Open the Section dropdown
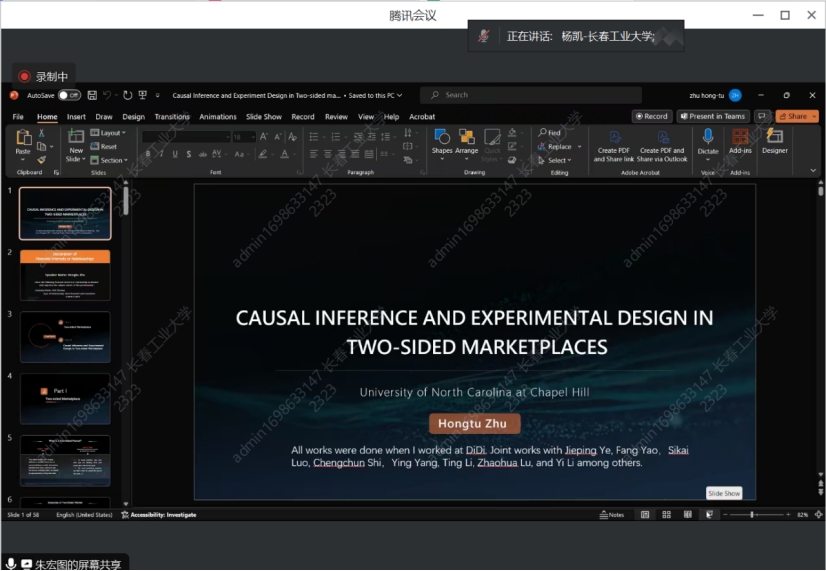The width and height of the screenshot is (826, 571). coord(109,160)
